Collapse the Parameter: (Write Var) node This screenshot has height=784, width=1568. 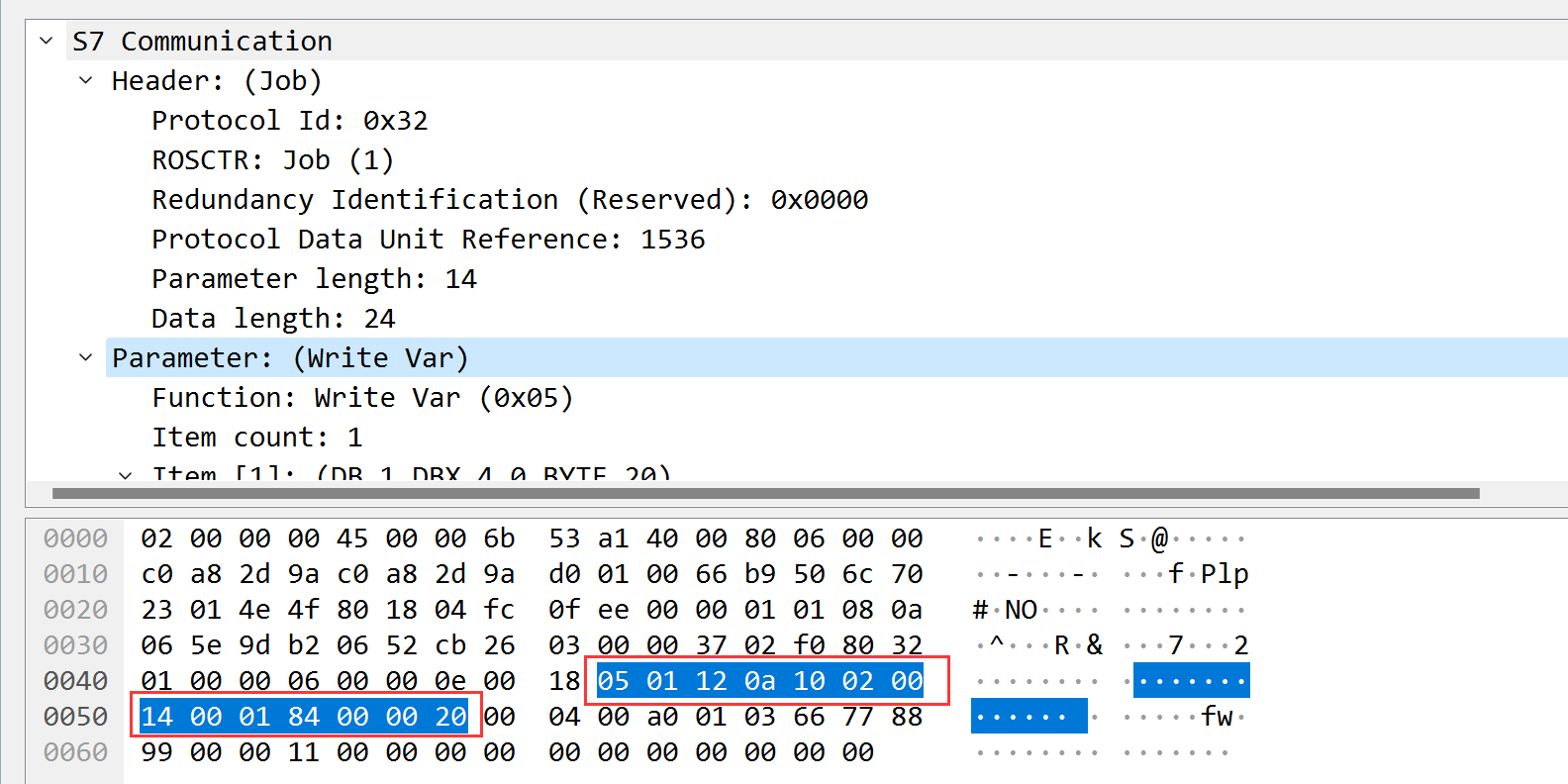[86, 357]
